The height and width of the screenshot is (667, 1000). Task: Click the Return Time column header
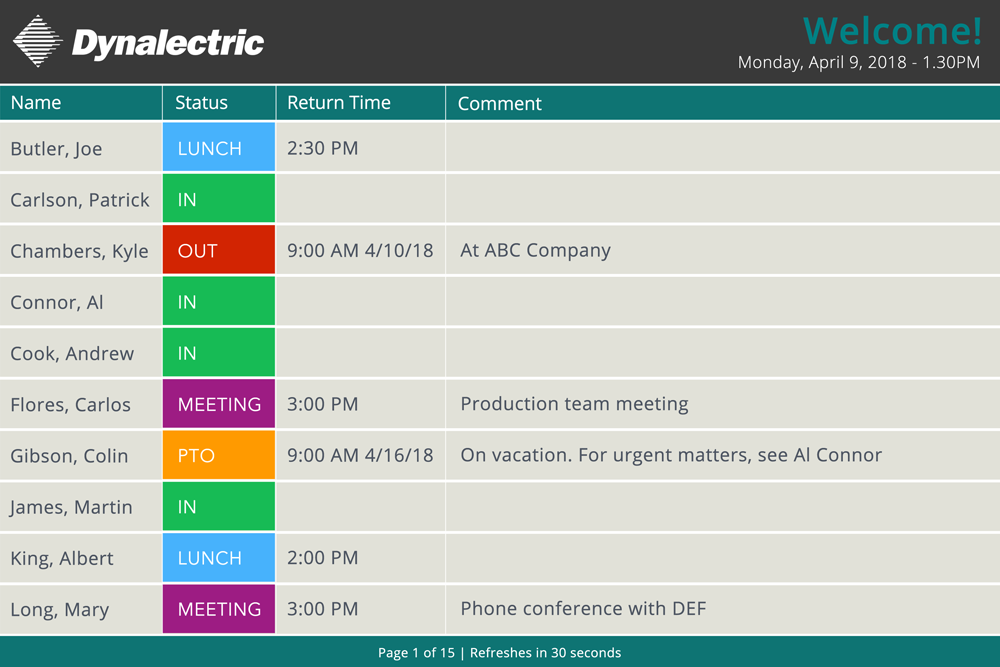360,103
